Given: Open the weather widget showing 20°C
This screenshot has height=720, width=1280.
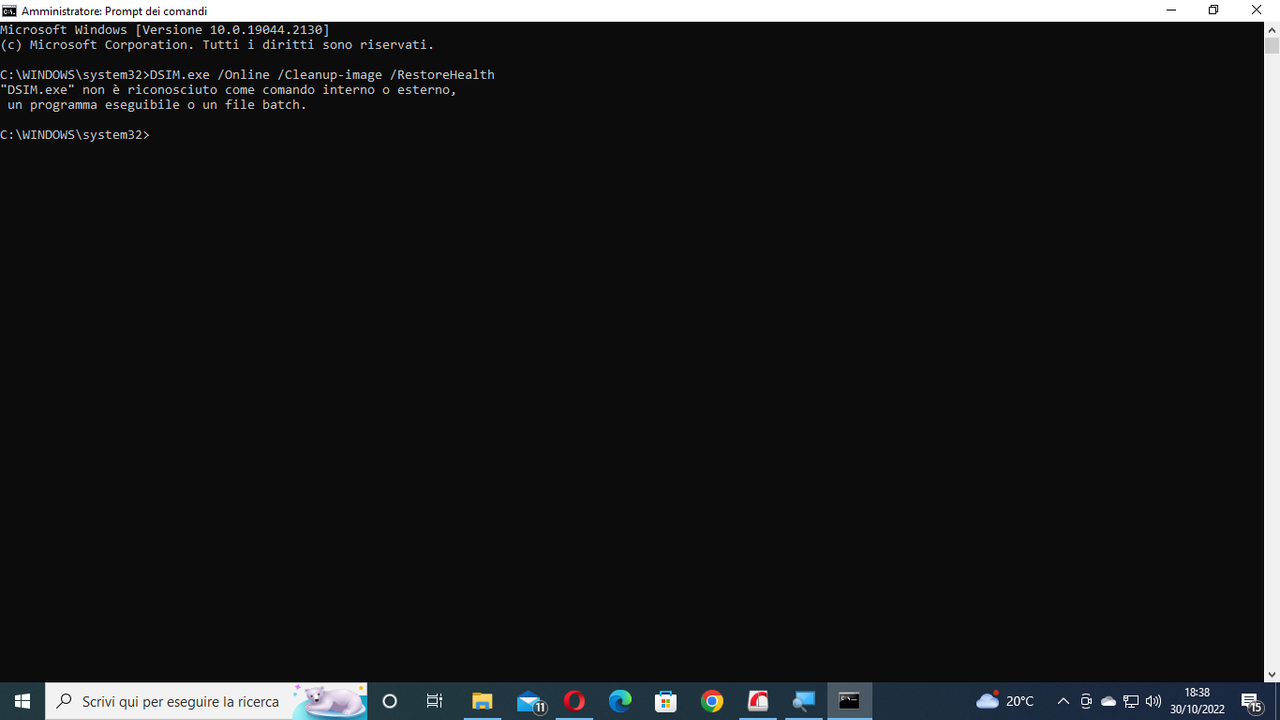Looking at the screenshot, I should click(x=1005, y=701).
